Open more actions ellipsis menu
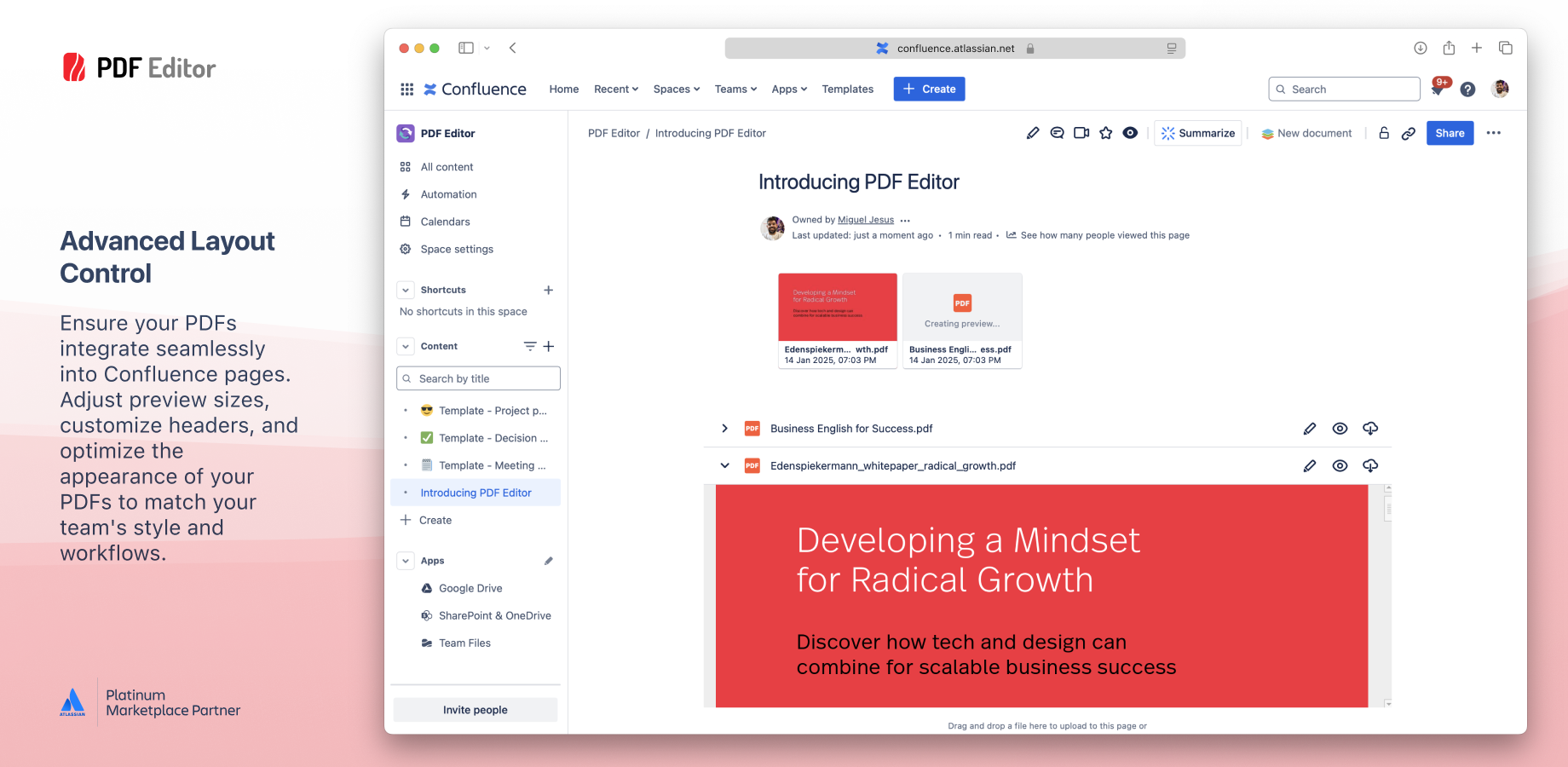This screenshot has width=1568, height=767. (1493, 133)
